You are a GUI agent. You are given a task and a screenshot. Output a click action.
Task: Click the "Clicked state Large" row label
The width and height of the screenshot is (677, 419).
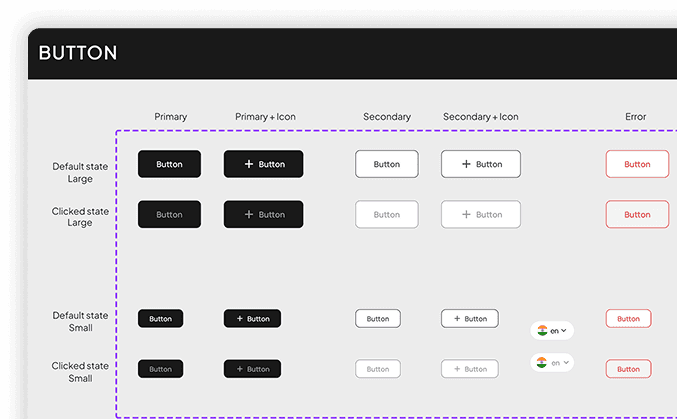80,217
